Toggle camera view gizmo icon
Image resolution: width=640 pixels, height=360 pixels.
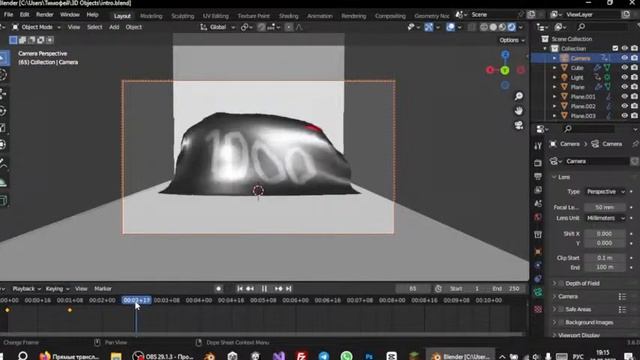(519, 125)
